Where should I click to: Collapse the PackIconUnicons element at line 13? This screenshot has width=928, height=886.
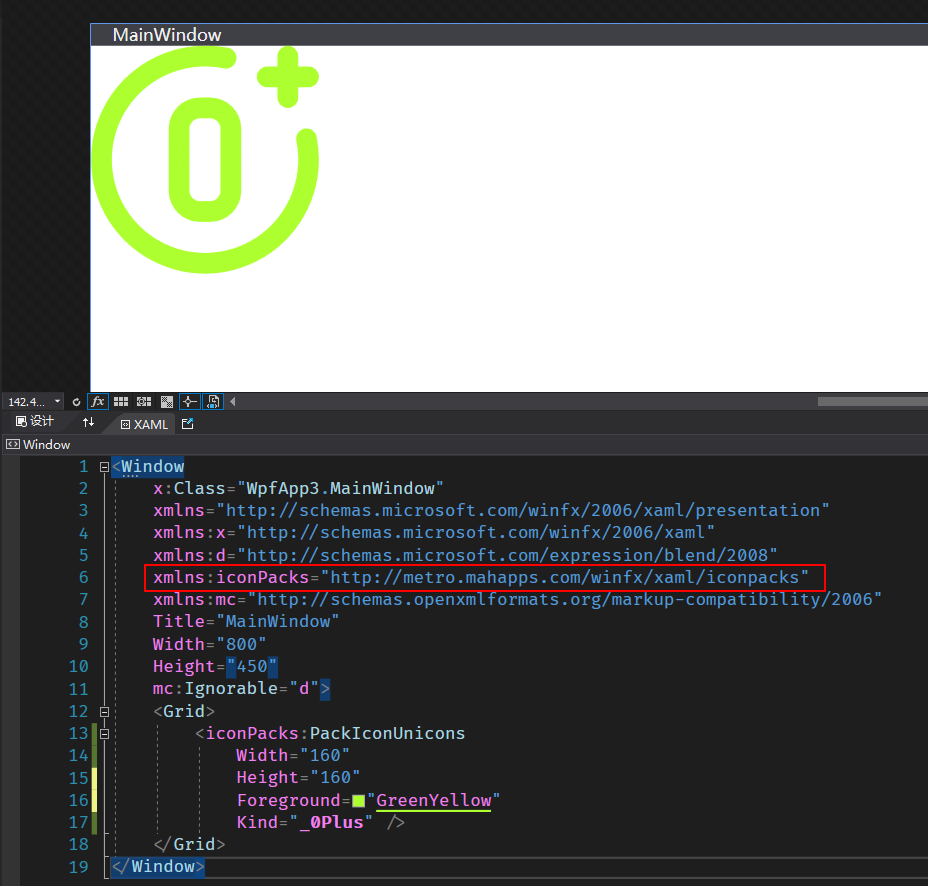pyautogui.click(x=104, y=734)
